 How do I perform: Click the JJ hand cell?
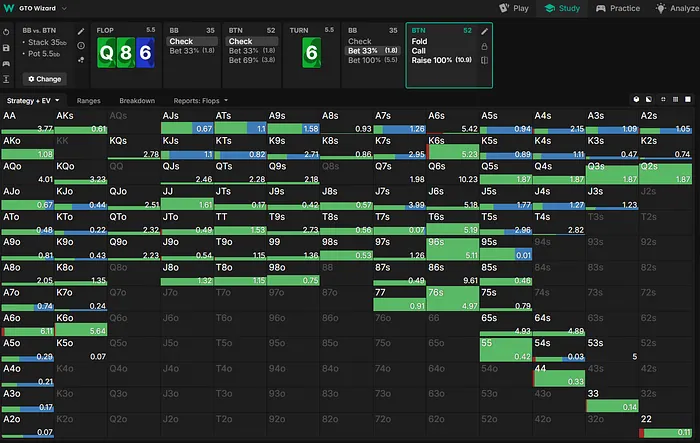click(x=187, y=198)
